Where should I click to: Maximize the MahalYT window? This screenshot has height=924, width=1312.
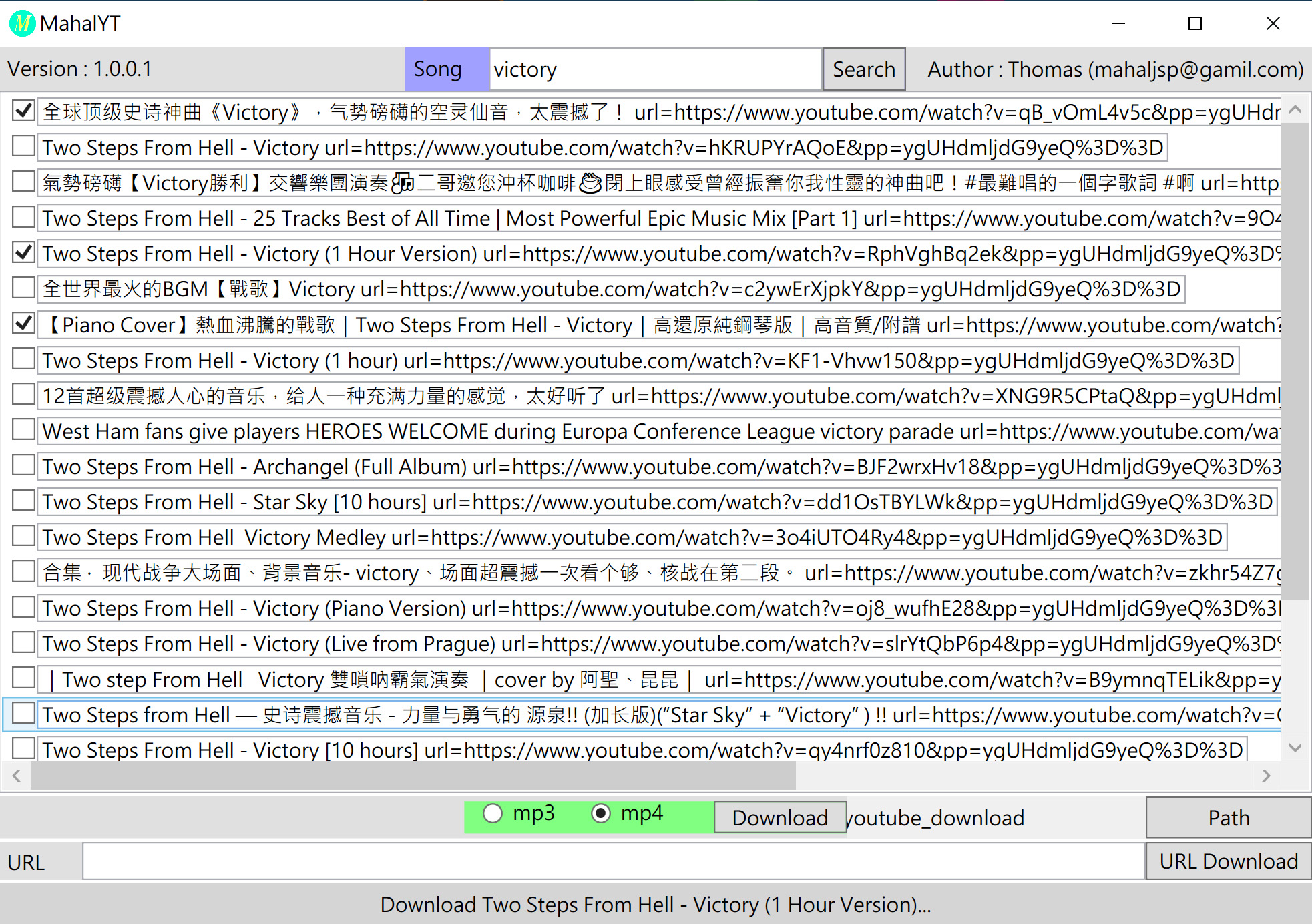click(1195, 24)
